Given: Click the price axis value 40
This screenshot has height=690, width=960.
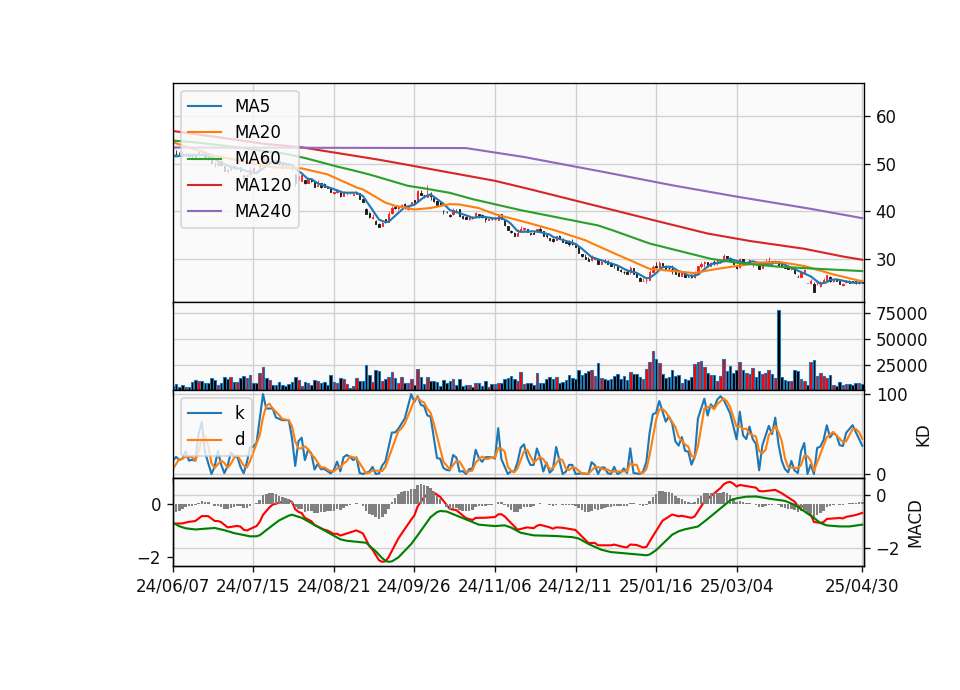Looking at the screenshot, I should click(886, 212).
